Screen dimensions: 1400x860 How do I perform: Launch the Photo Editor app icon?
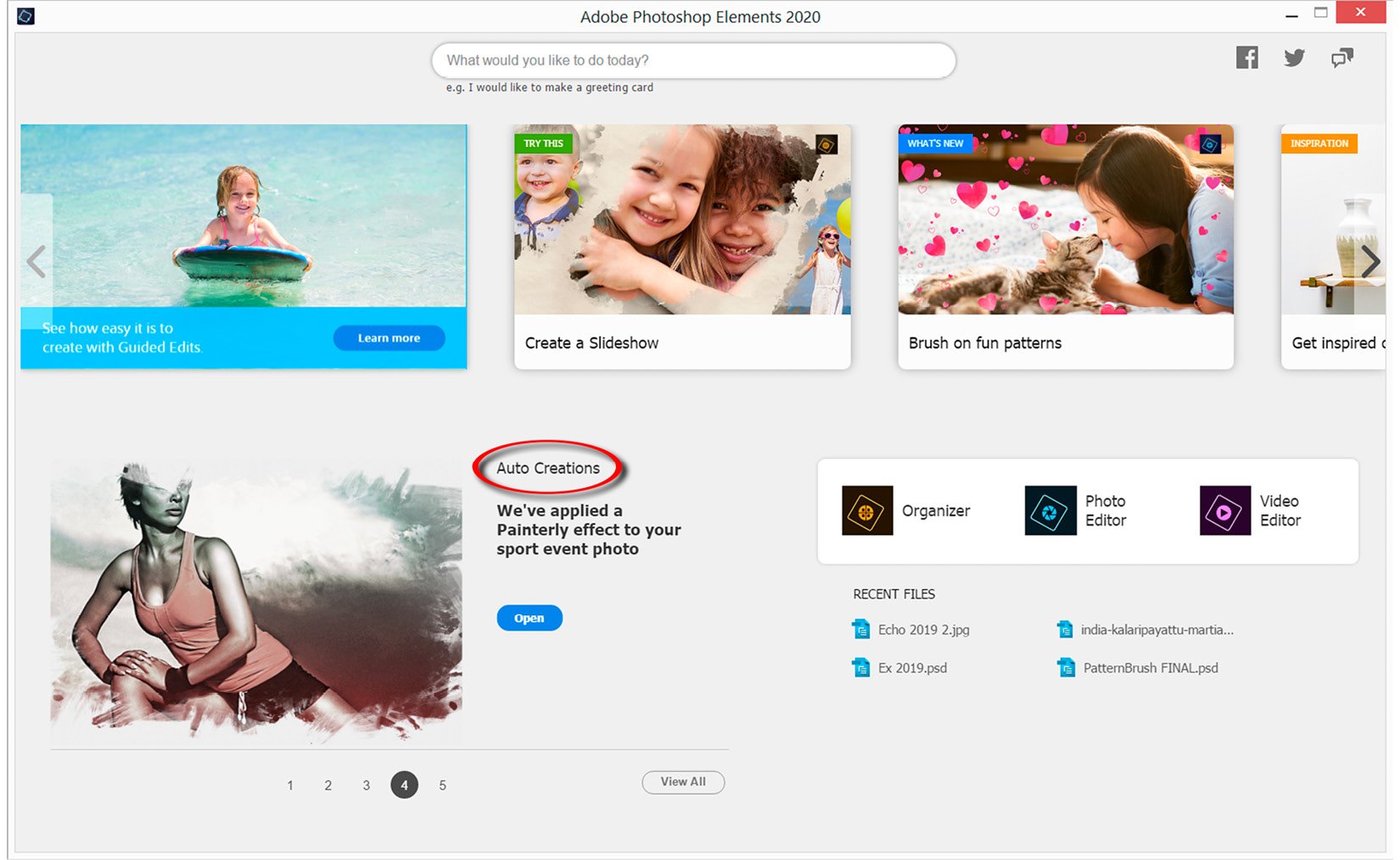coord(1050,510)
